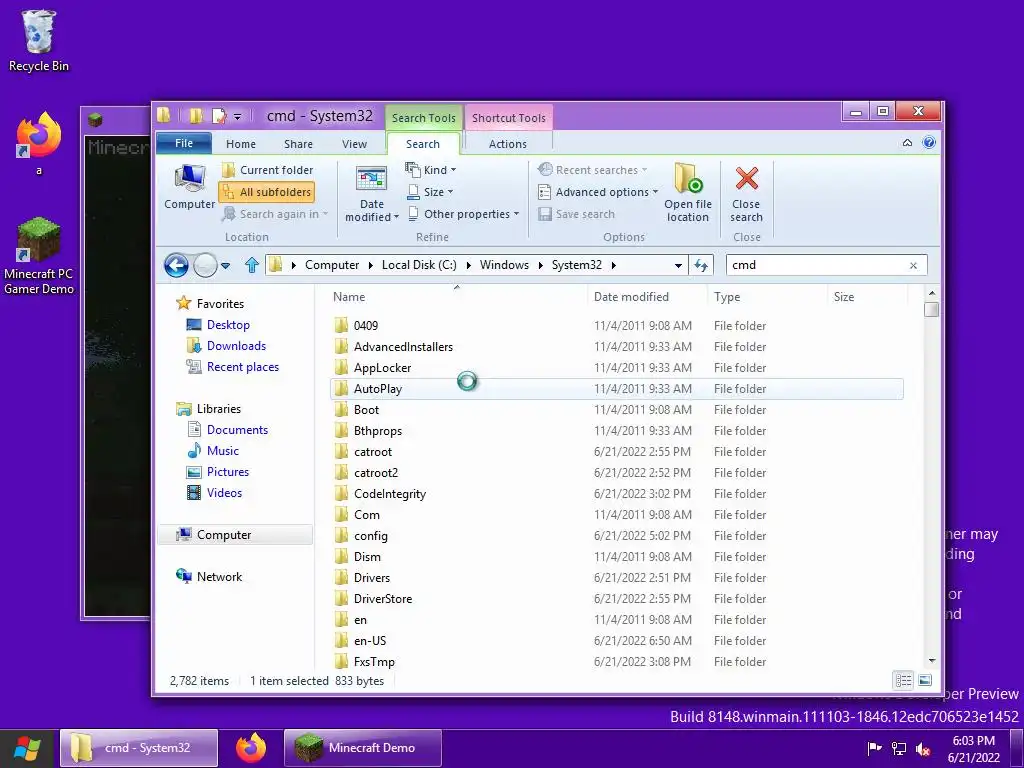Image resolution: width=1024 pixels, height=768 pixels.
Task: Open Quick Access Toolbar customize dropdown
Action: [x=238, y=117]
